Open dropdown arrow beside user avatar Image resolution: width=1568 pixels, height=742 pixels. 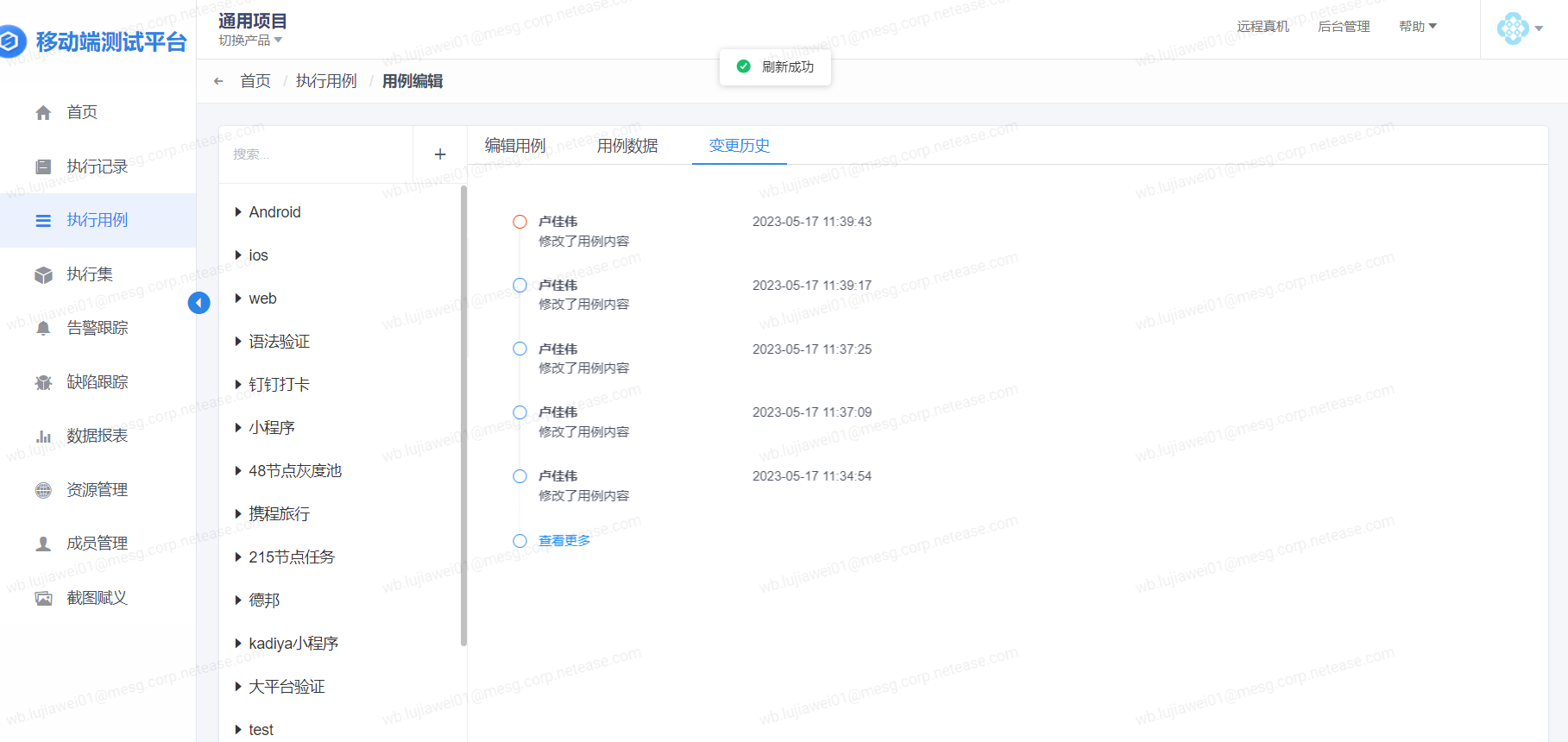tap(1539, 28)
